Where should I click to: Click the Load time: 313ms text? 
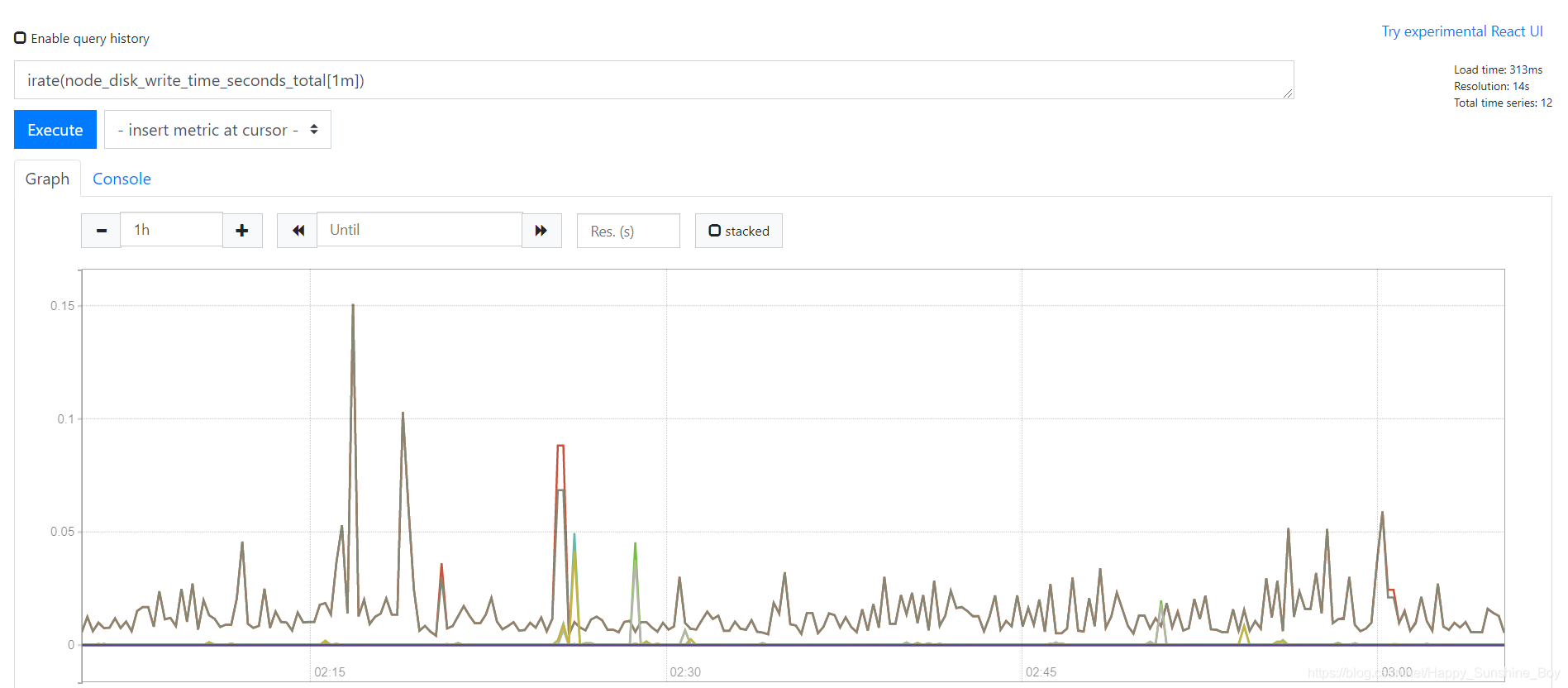1498,69
